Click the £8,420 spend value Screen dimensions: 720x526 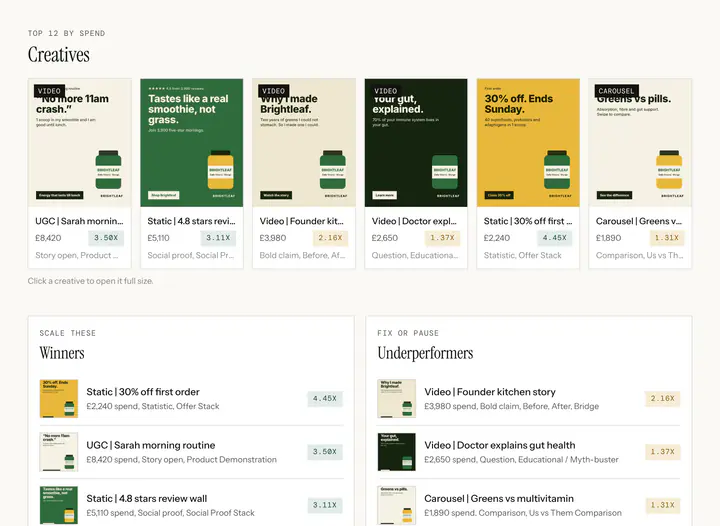(x=48, y=238)
